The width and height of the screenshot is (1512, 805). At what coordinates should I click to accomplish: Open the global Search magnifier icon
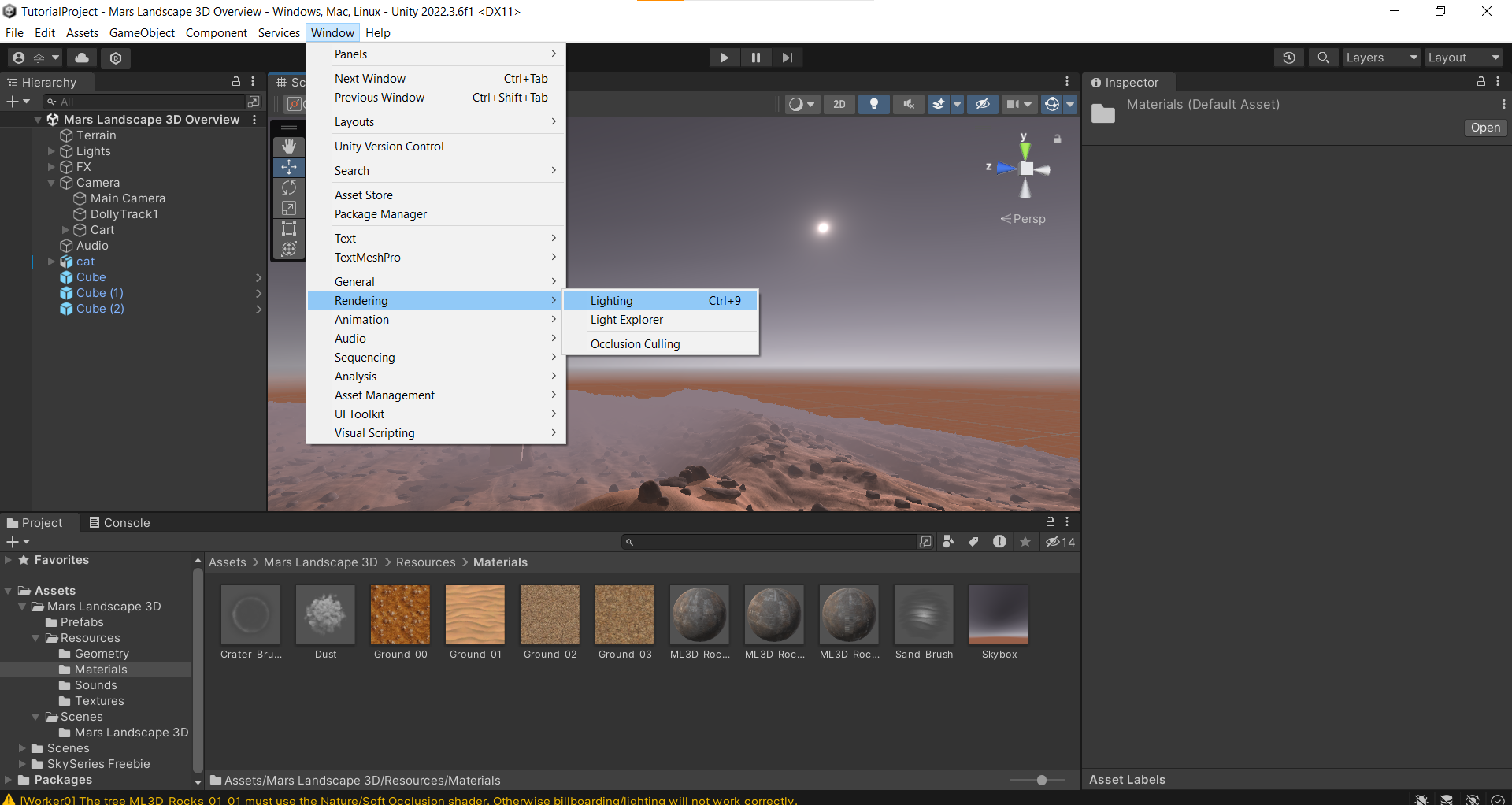click(1324, 57)
